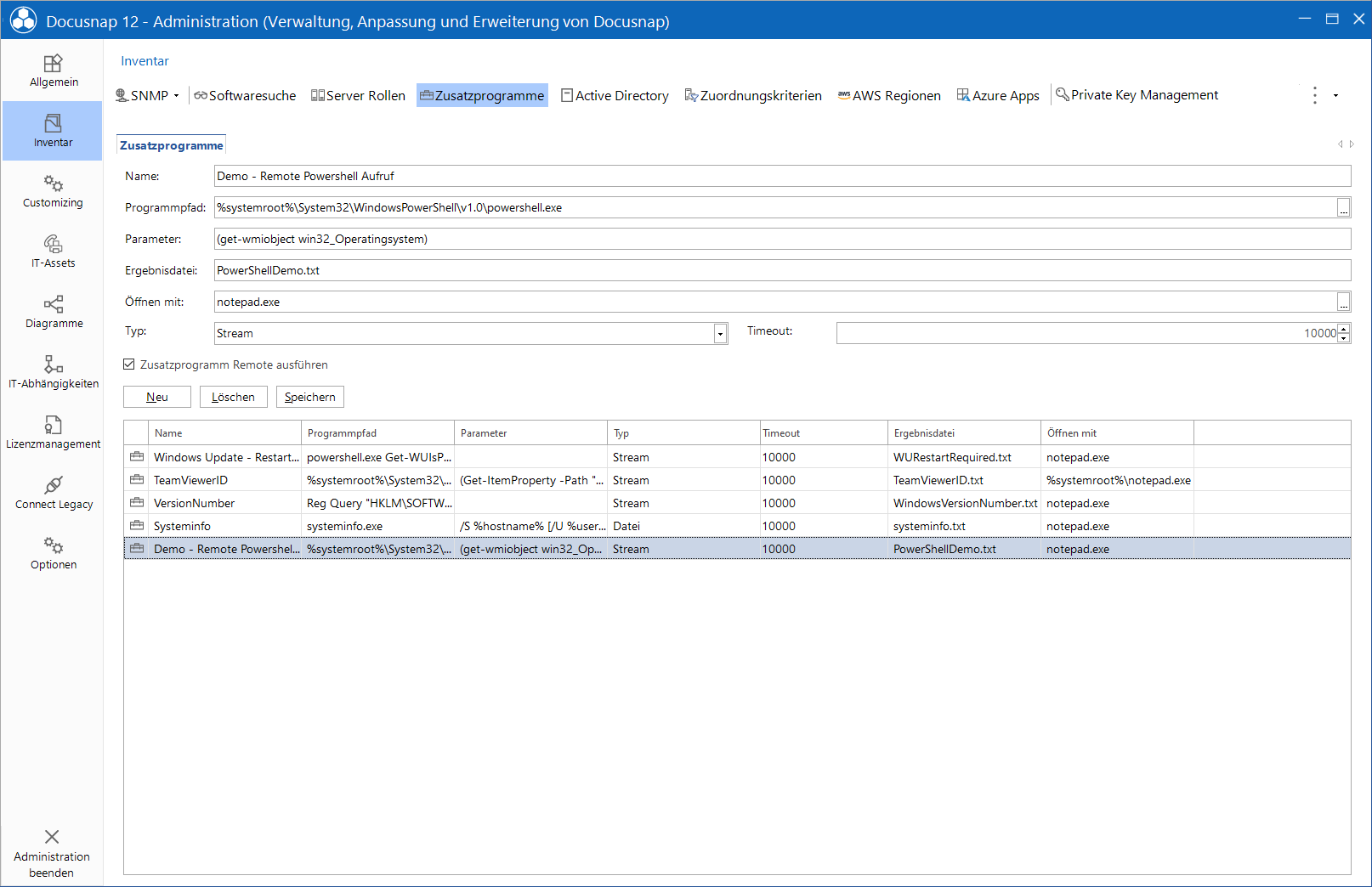This screenshot has height=887, width=1372.
Task: Select the VersionNumber row
Action: (737, 503)
